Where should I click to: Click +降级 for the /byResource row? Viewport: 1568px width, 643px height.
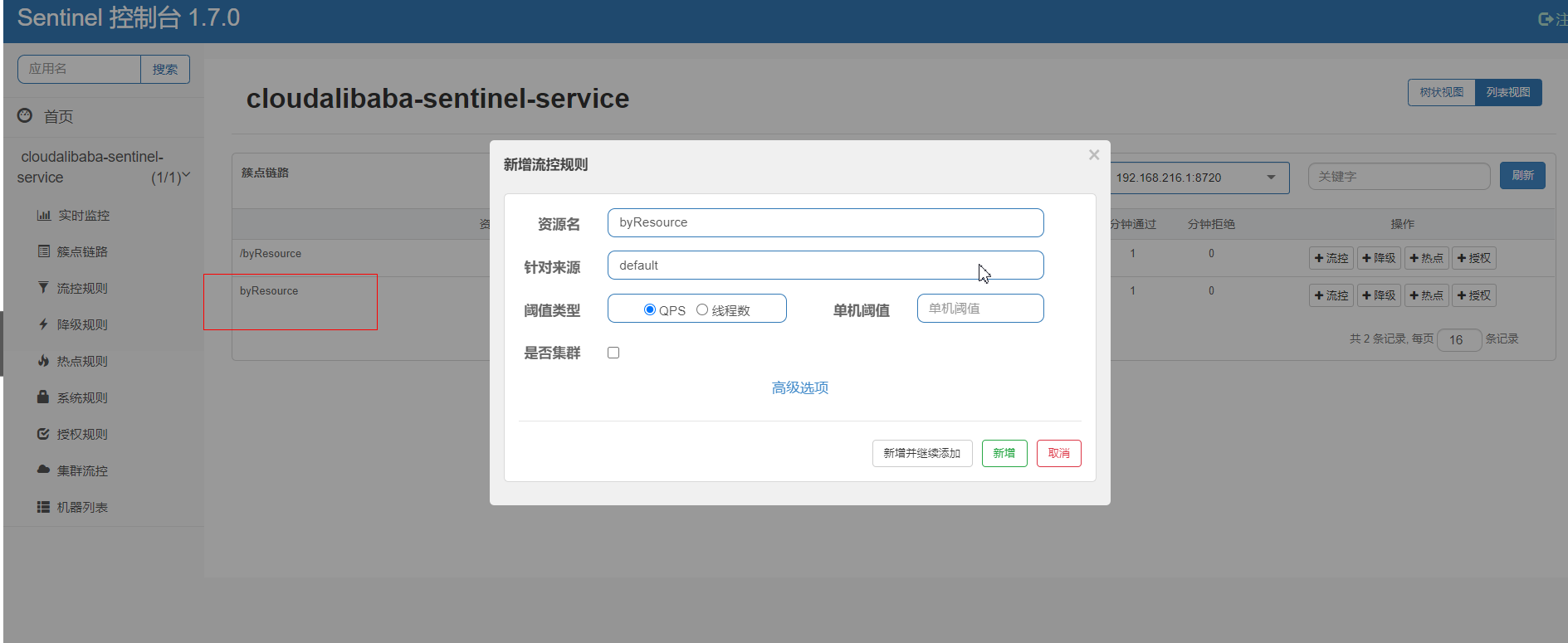(1379, 258)
